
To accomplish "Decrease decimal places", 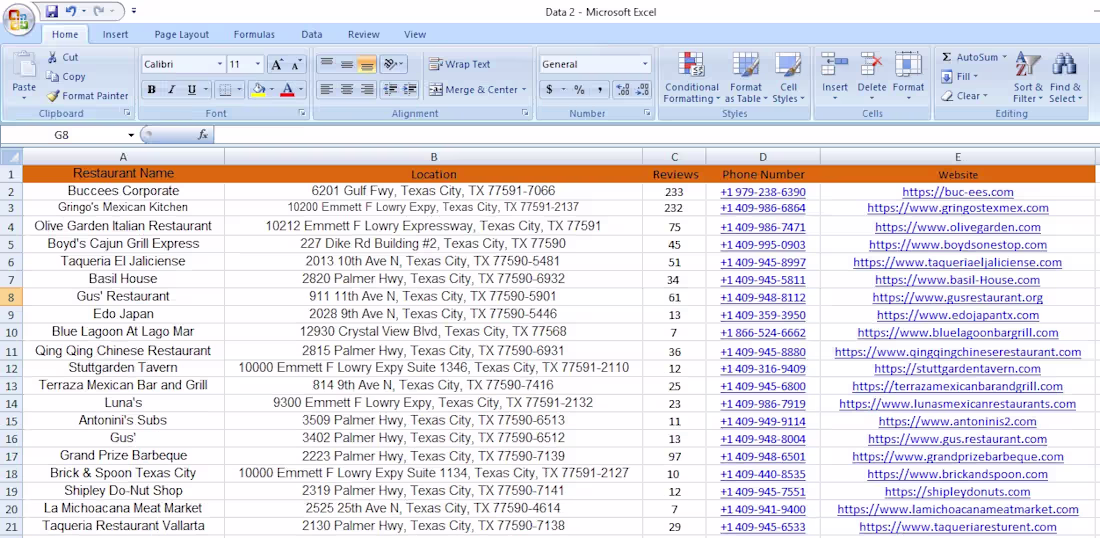I will tap(641, 90).
